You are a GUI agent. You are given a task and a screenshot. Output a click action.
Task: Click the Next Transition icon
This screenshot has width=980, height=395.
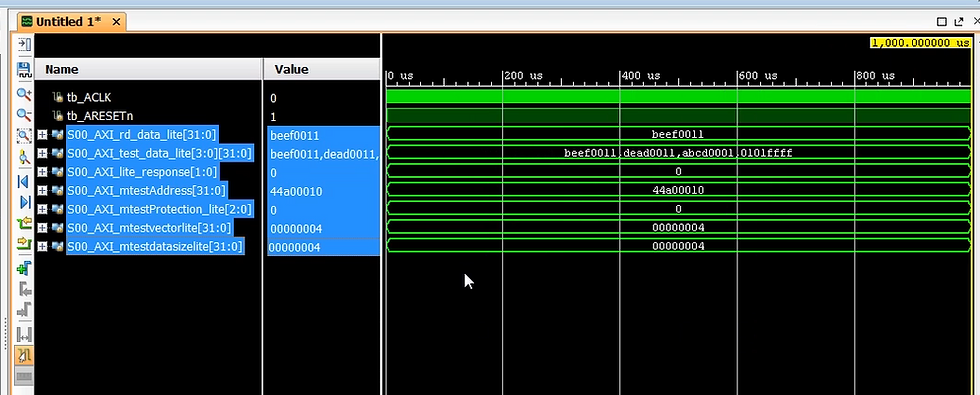(24, 242)
